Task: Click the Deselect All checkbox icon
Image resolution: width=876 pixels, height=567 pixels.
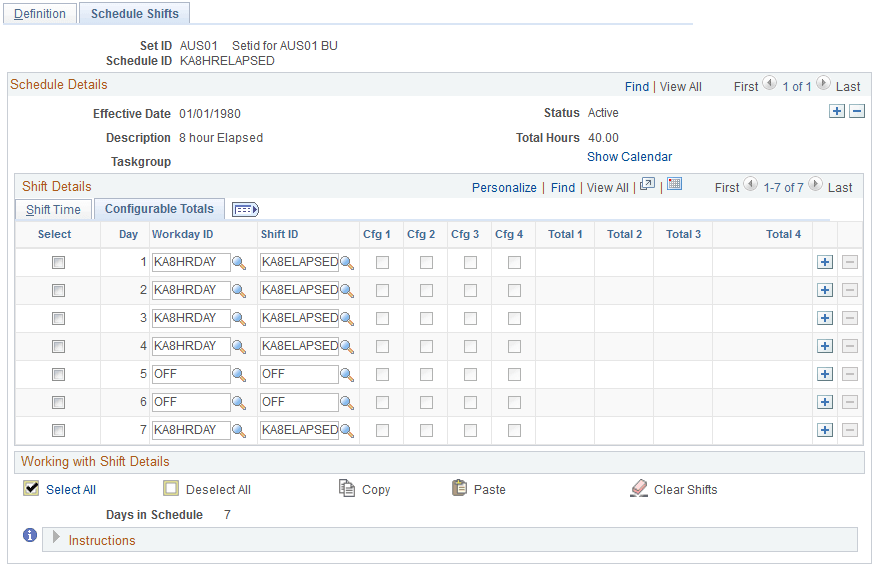Action: click(x=171, y=489)
